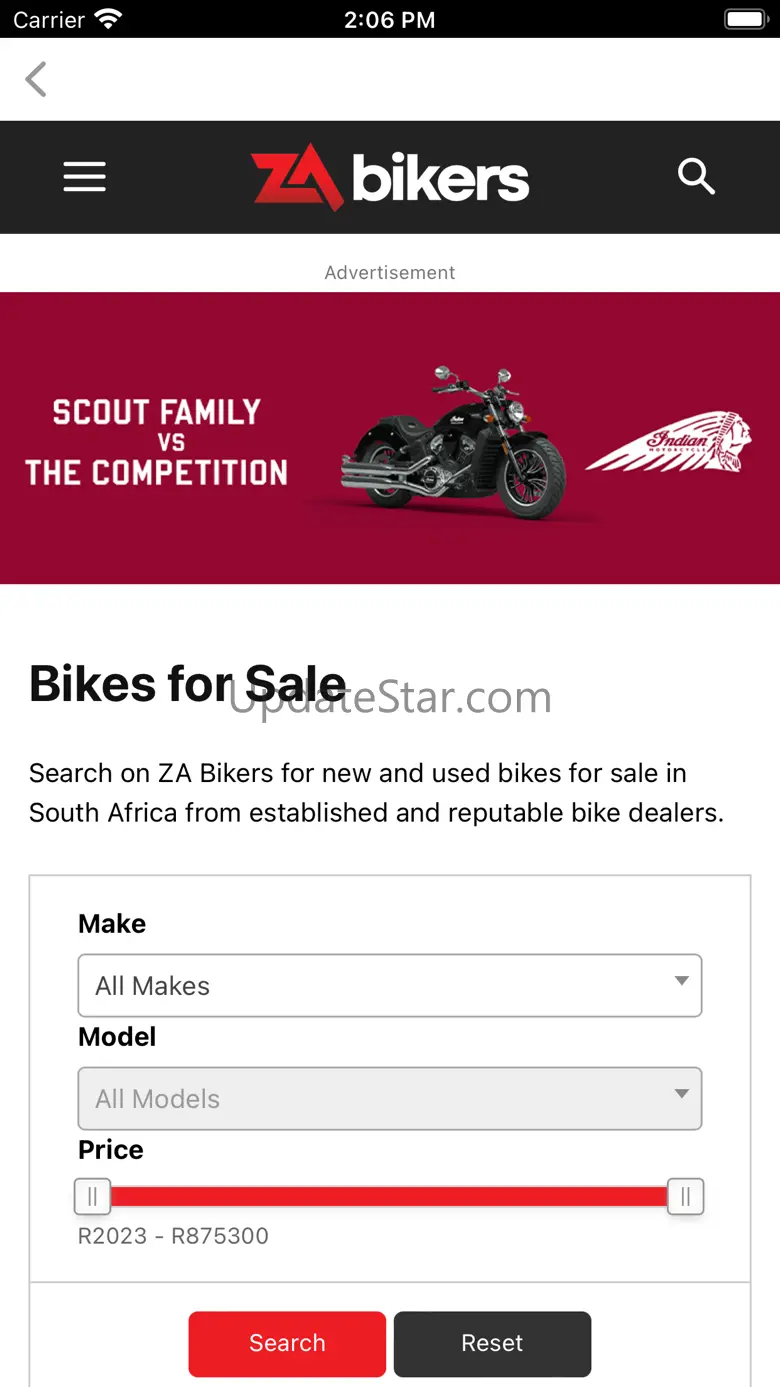
Task: Open the search magnifier icon
Action: coord(696,177)
